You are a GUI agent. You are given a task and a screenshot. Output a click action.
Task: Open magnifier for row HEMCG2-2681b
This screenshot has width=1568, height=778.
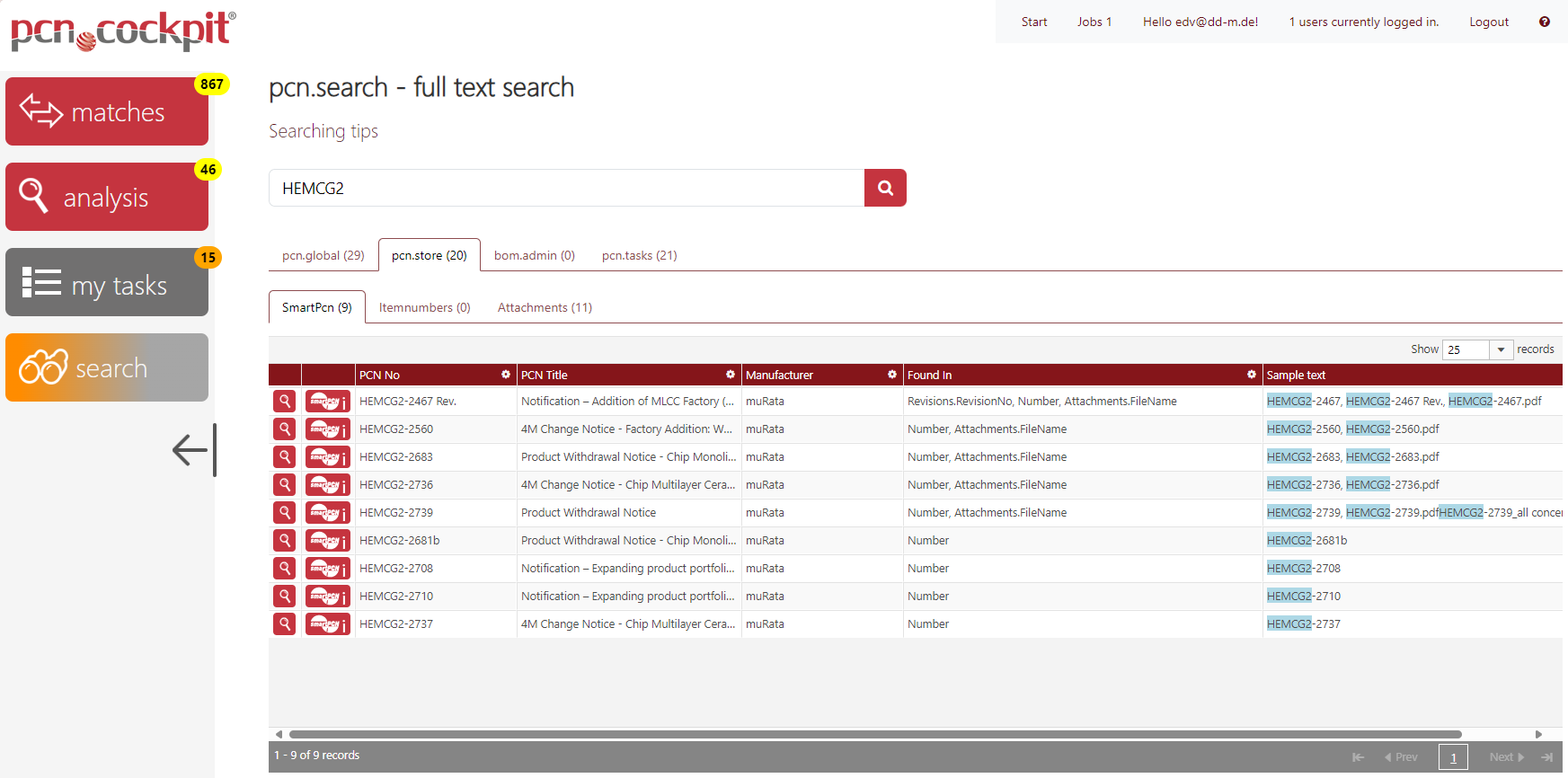(x=285, y=541)
